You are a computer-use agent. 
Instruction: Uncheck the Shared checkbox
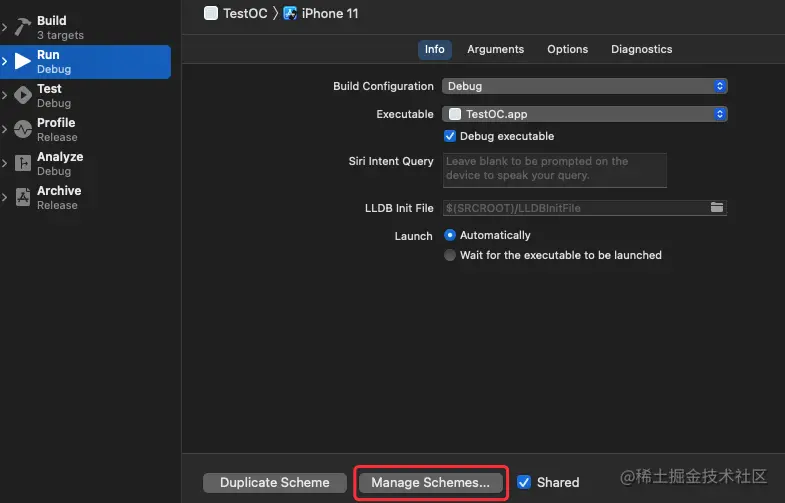click(x=524, y=482)
